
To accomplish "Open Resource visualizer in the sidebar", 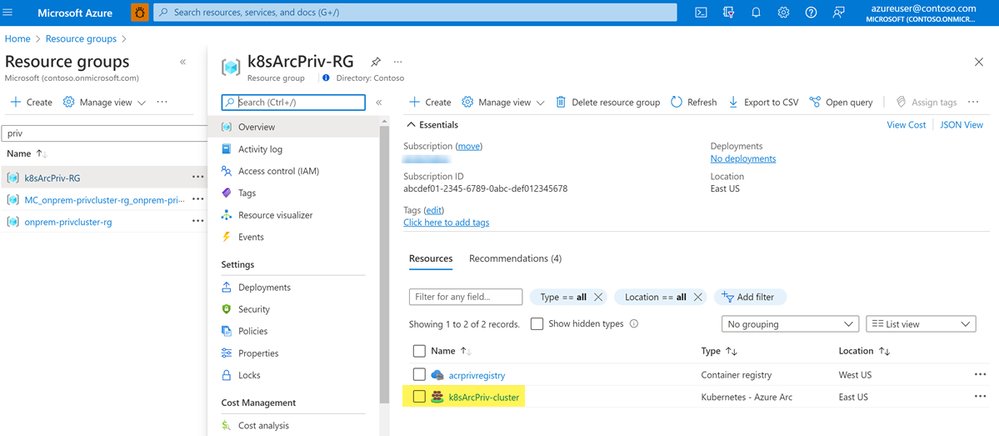I will coord(275,215).
